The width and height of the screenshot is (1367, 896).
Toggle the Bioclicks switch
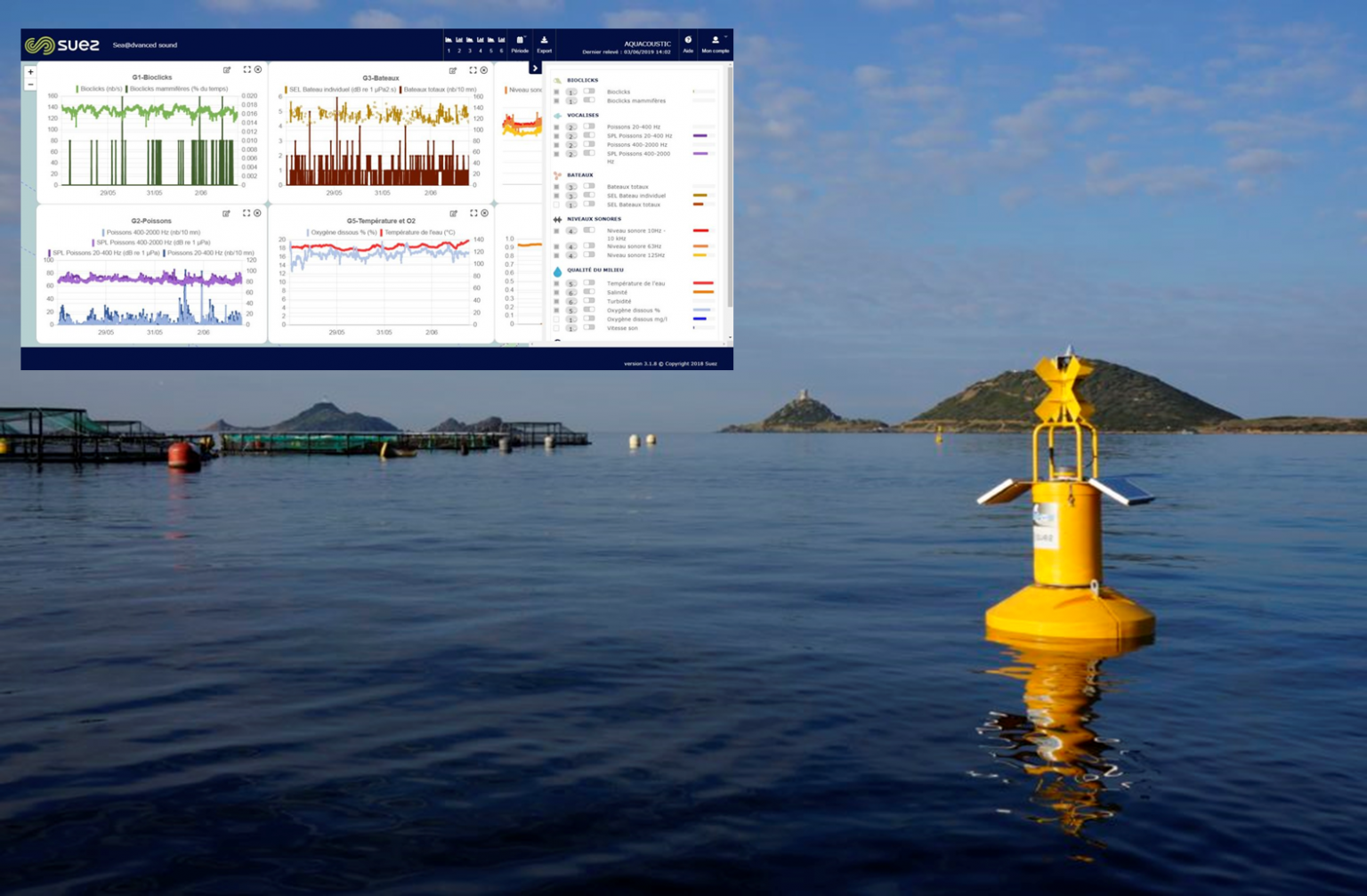(589, 92)
